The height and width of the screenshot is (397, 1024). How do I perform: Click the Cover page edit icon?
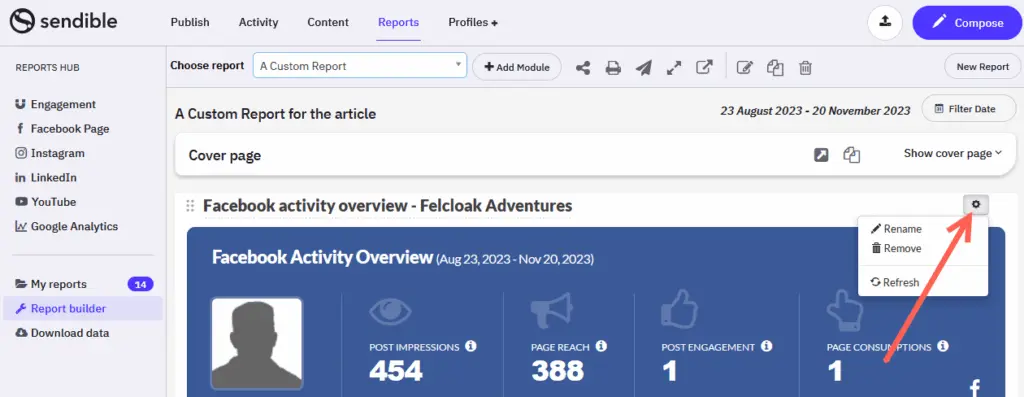point(821,155)
